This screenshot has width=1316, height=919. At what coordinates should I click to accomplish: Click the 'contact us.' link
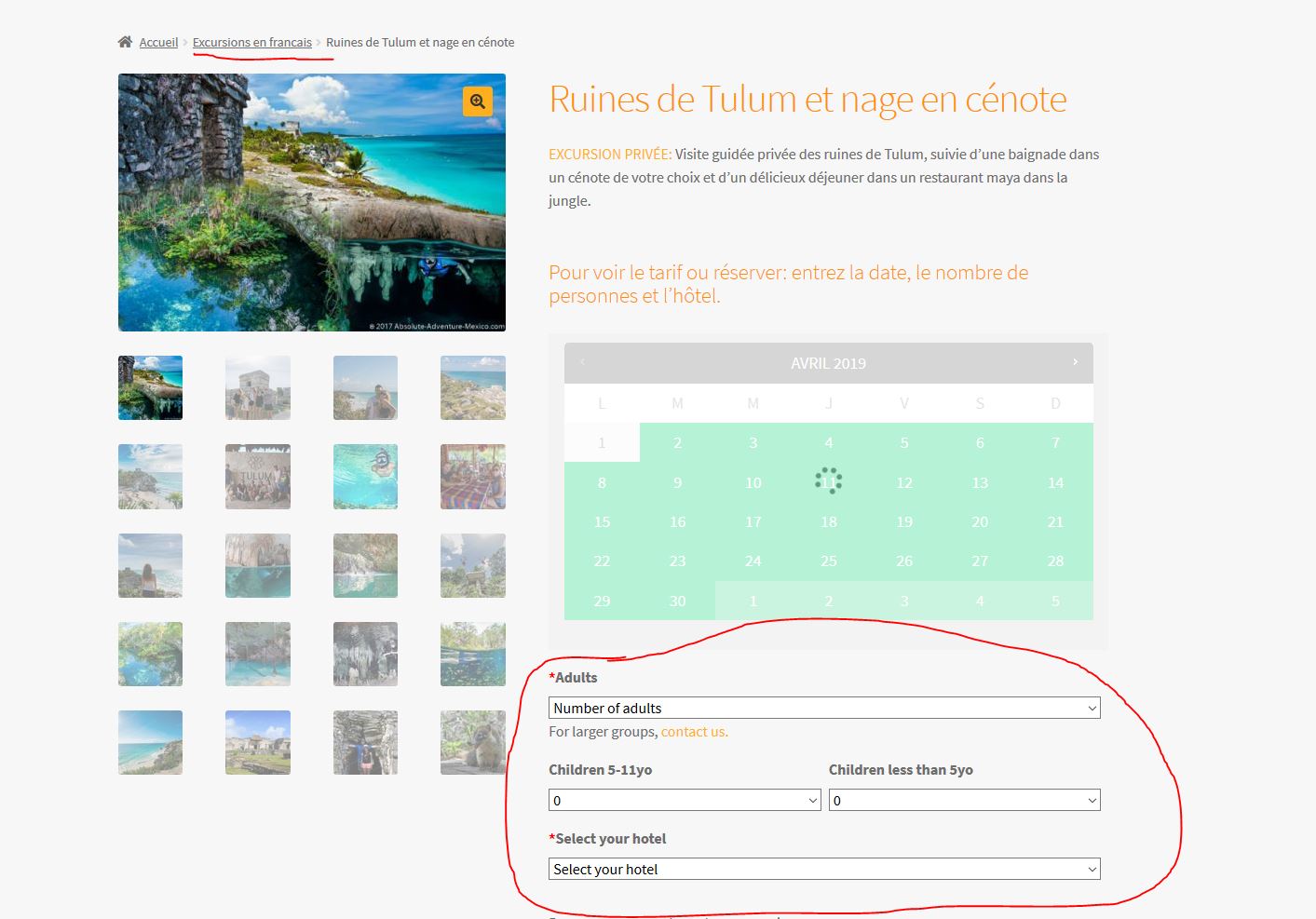(695, 732)
